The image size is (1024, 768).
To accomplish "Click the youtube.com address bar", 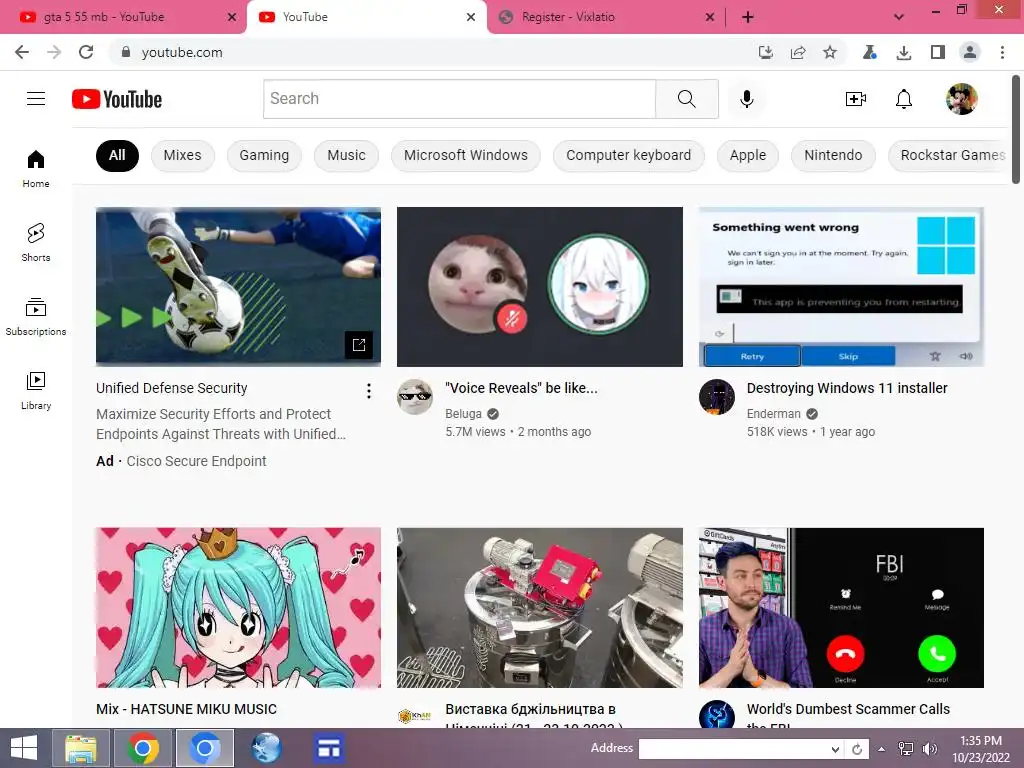I will pos(431,52).
